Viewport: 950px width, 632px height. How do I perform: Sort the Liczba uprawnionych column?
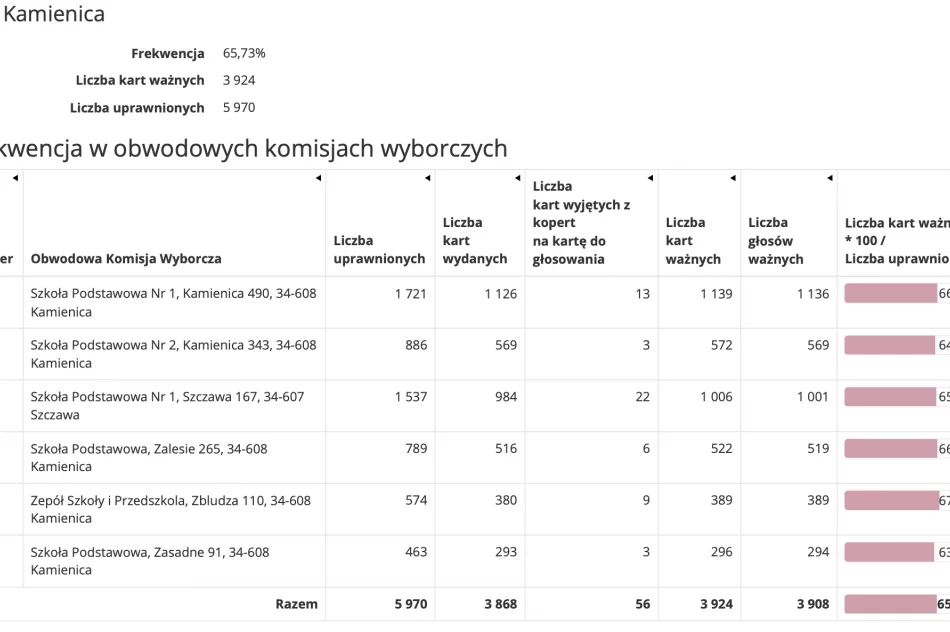(428, 177)
